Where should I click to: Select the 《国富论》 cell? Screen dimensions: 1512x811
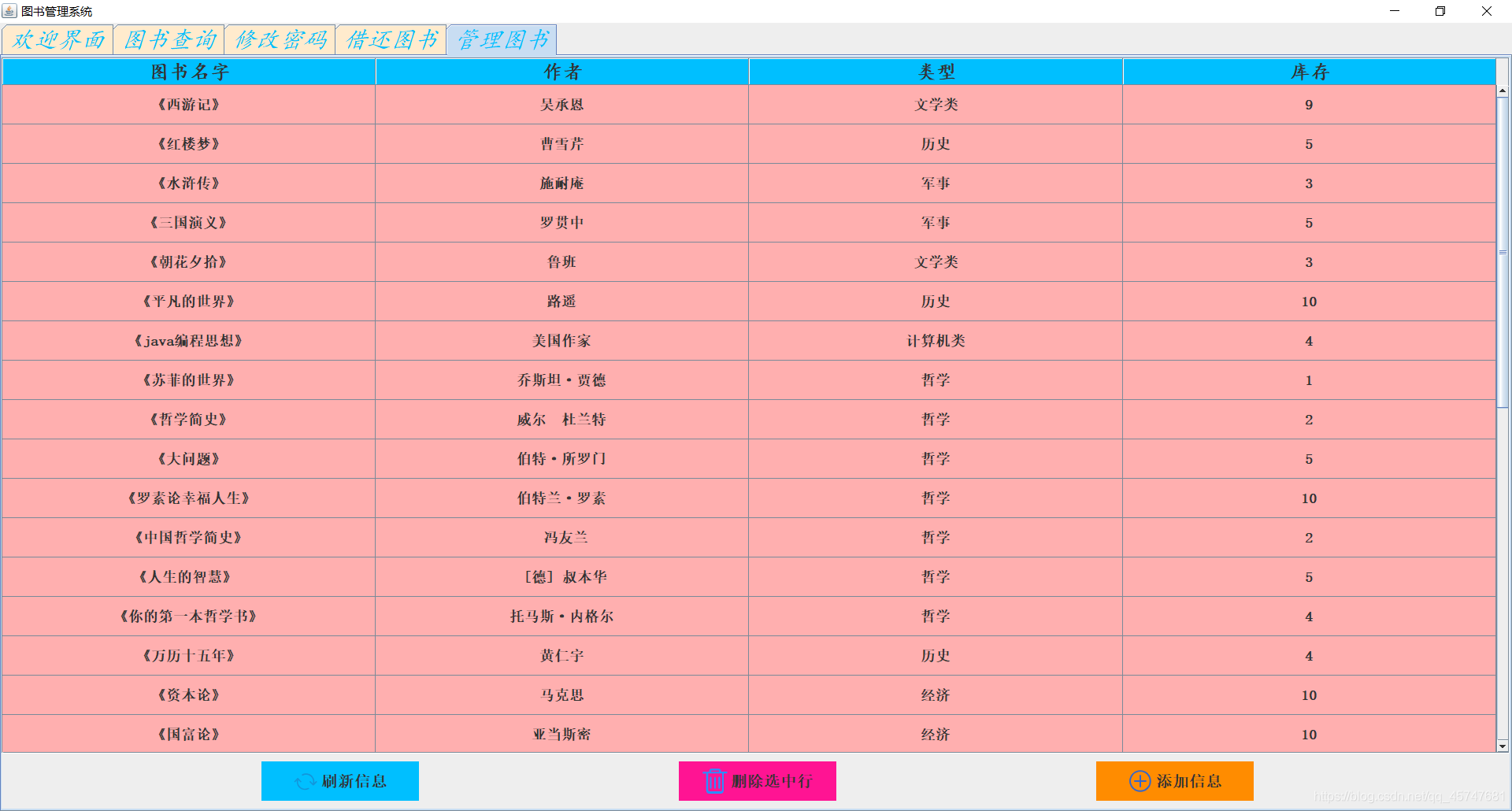pyautogui.click(x=189, y=735)
